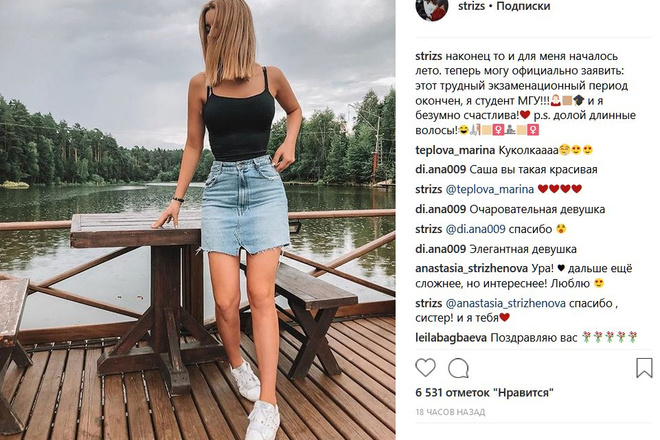Image resolution: width=660 pixels, height=440 pixels.
Task: Select the photo of the girl on the pier
Action: (x=197, y=220)
